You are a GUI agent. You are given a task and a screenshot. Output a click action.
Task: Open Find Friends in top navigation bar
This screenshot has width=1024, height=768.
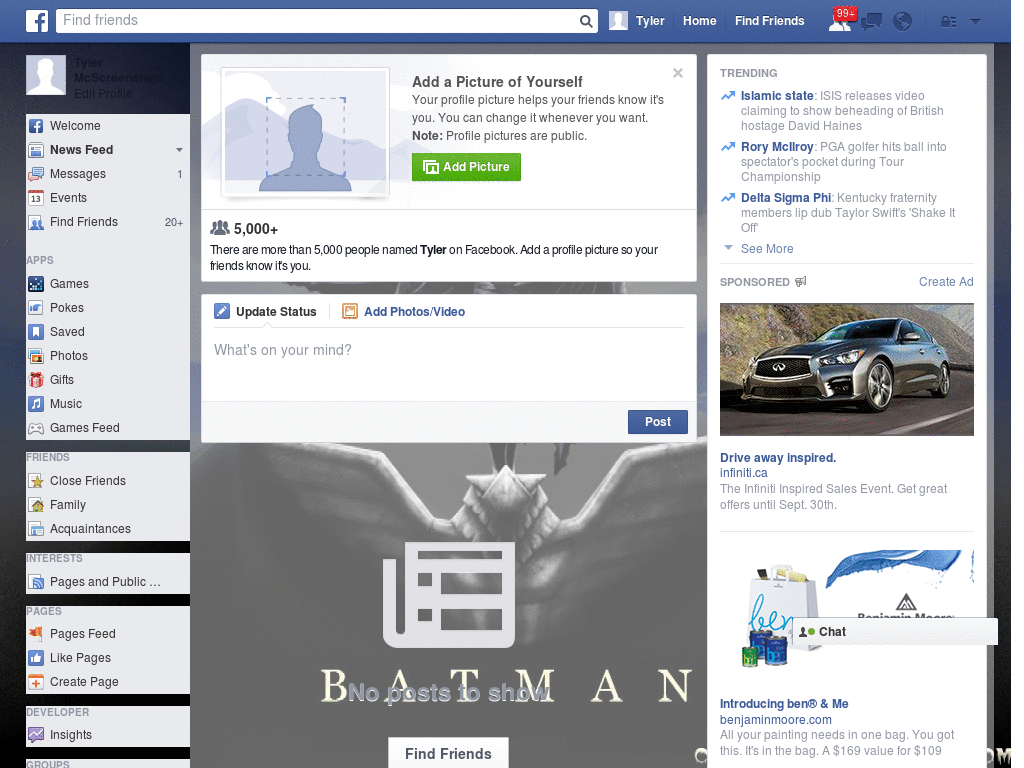click(769, 21)
